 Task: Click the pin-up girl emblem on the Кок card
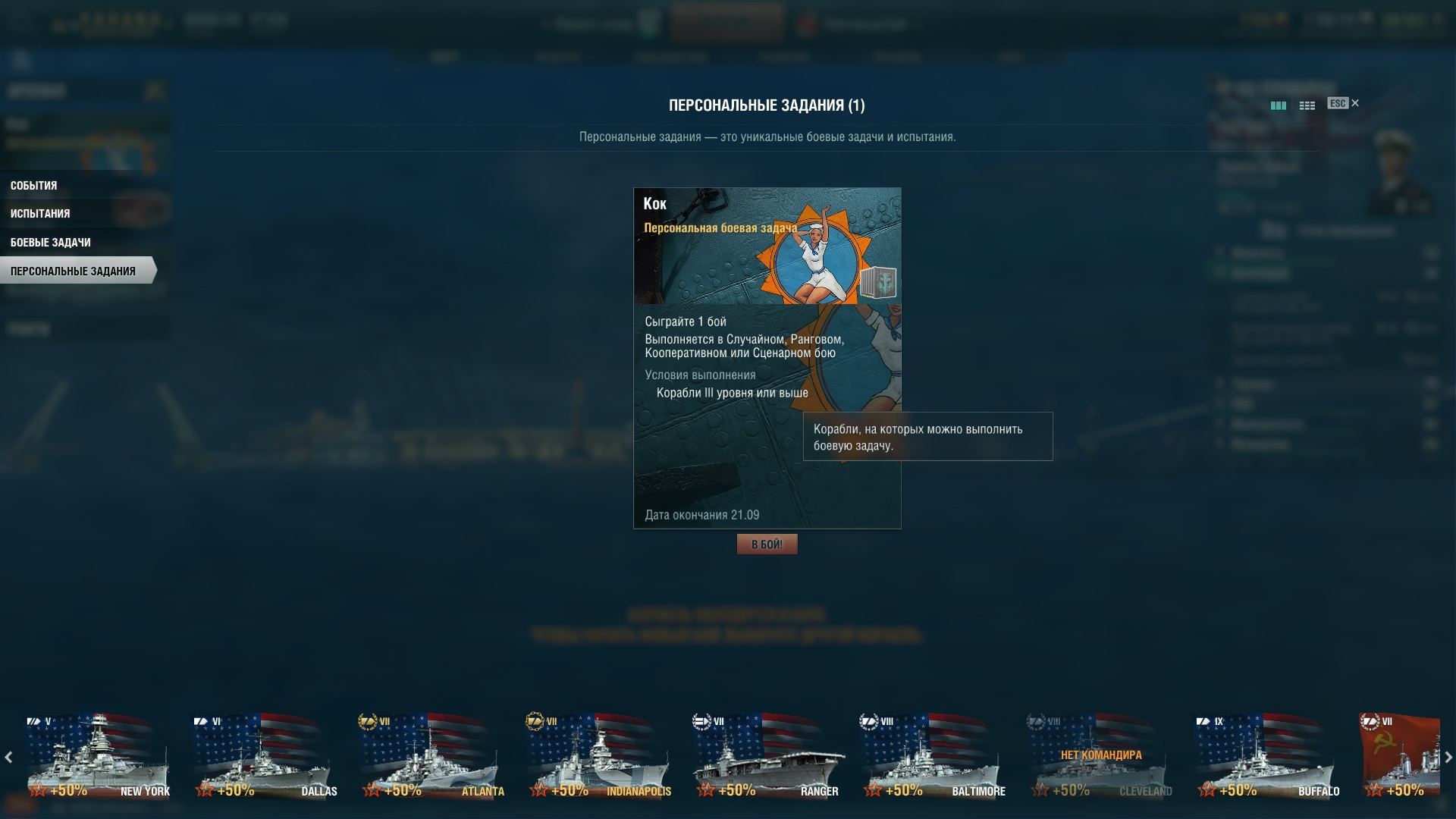[x=813, y=255]
